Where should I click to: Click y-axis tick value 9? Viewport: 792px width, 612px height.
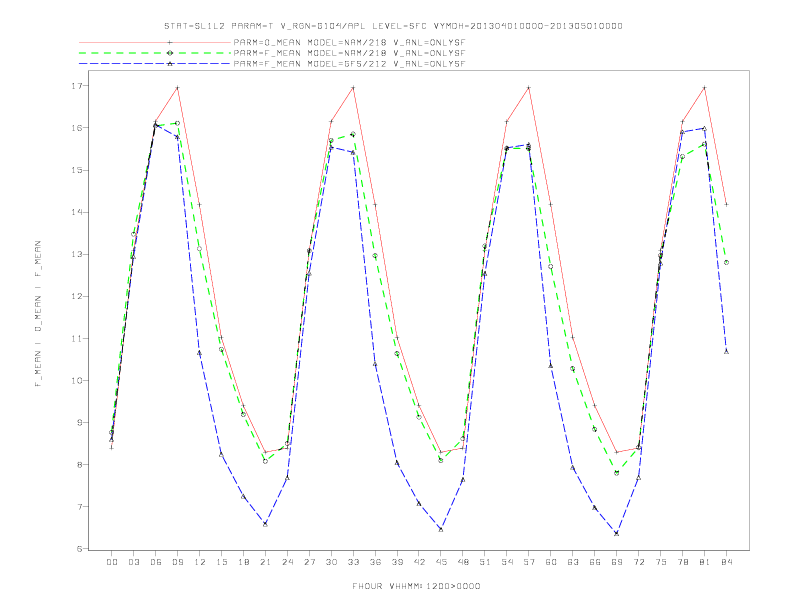(x=79, y=423)
